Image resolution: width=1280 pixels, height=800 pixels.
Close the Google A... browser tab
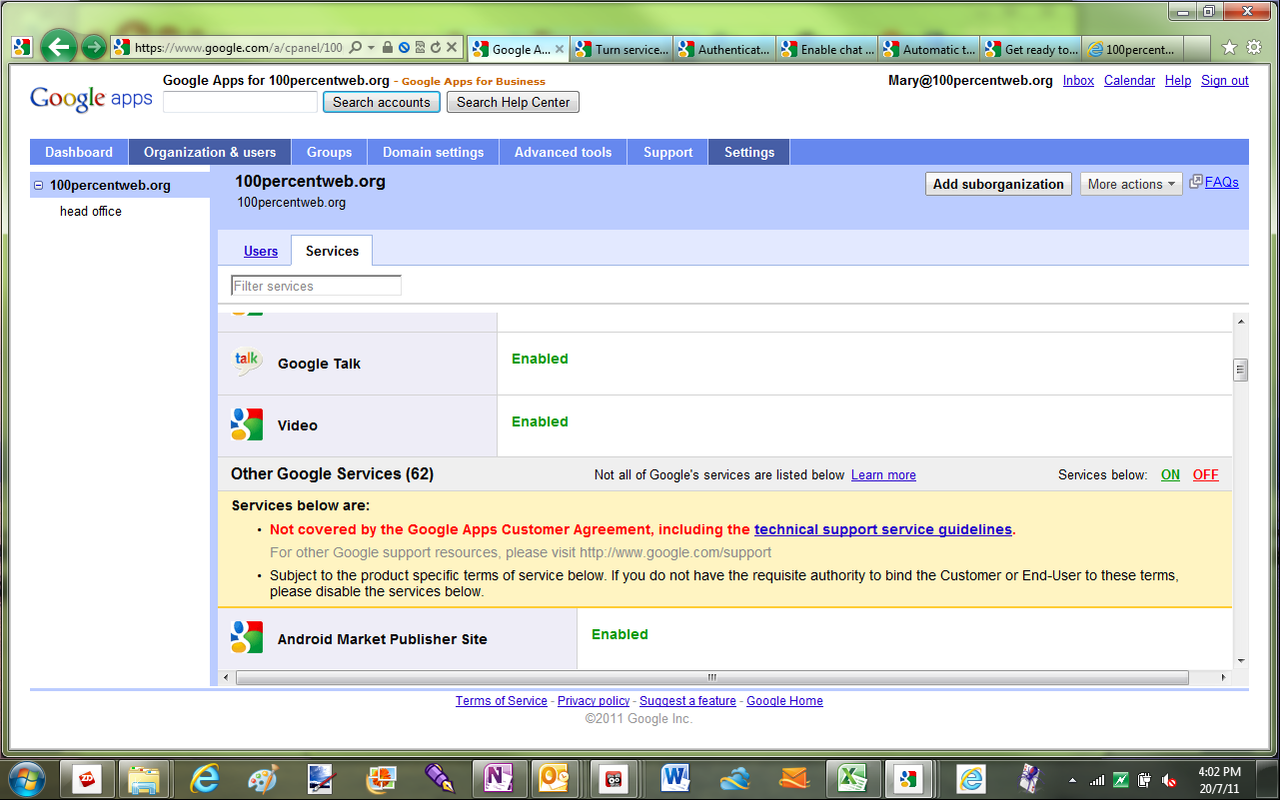coord(558,49)
